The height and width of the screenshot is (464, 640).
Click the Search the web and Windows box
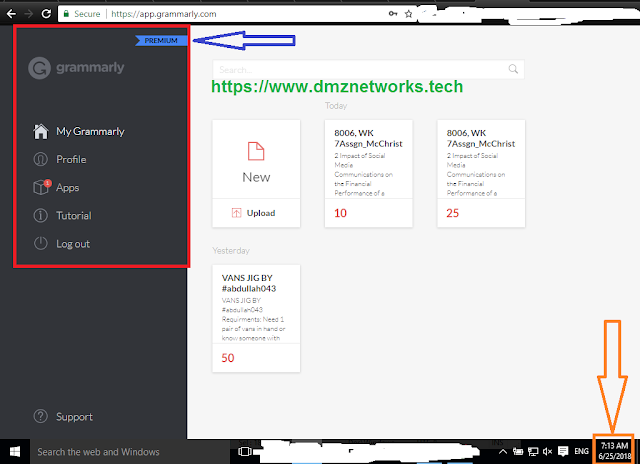[130, 452]
